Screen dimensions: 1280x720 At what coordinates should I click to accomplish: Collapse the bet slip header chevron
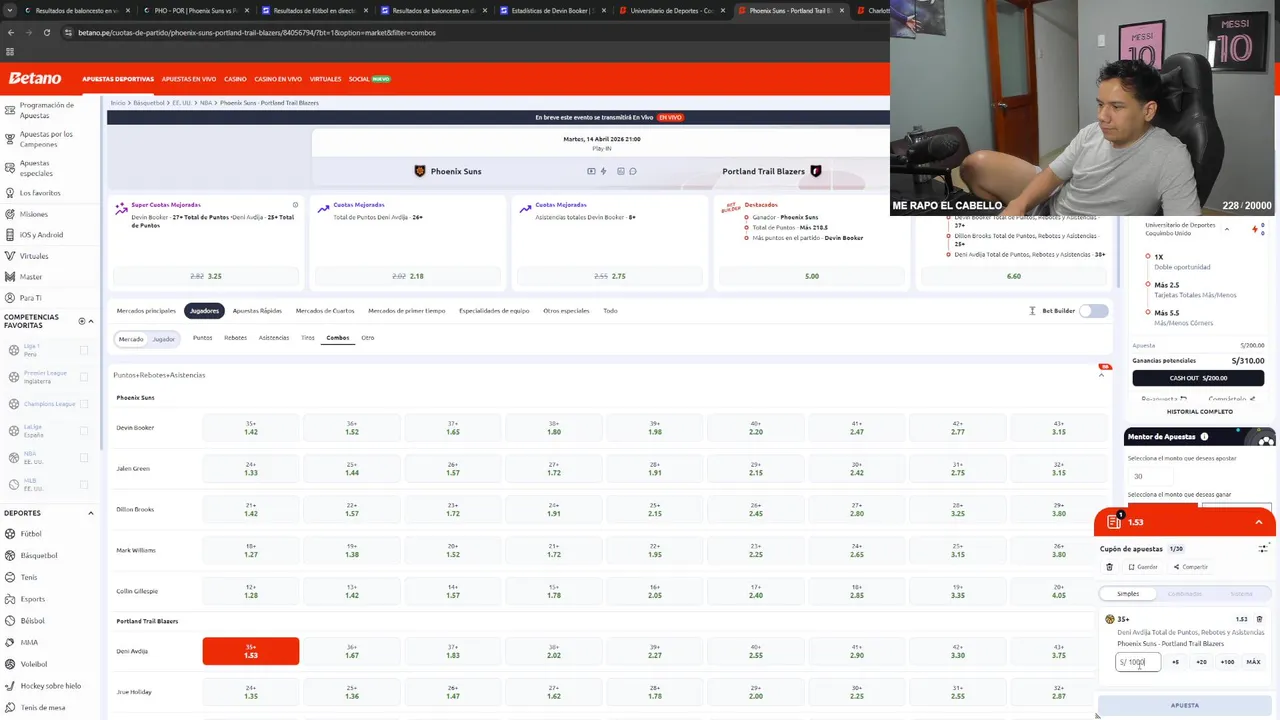pos(1259,522)
